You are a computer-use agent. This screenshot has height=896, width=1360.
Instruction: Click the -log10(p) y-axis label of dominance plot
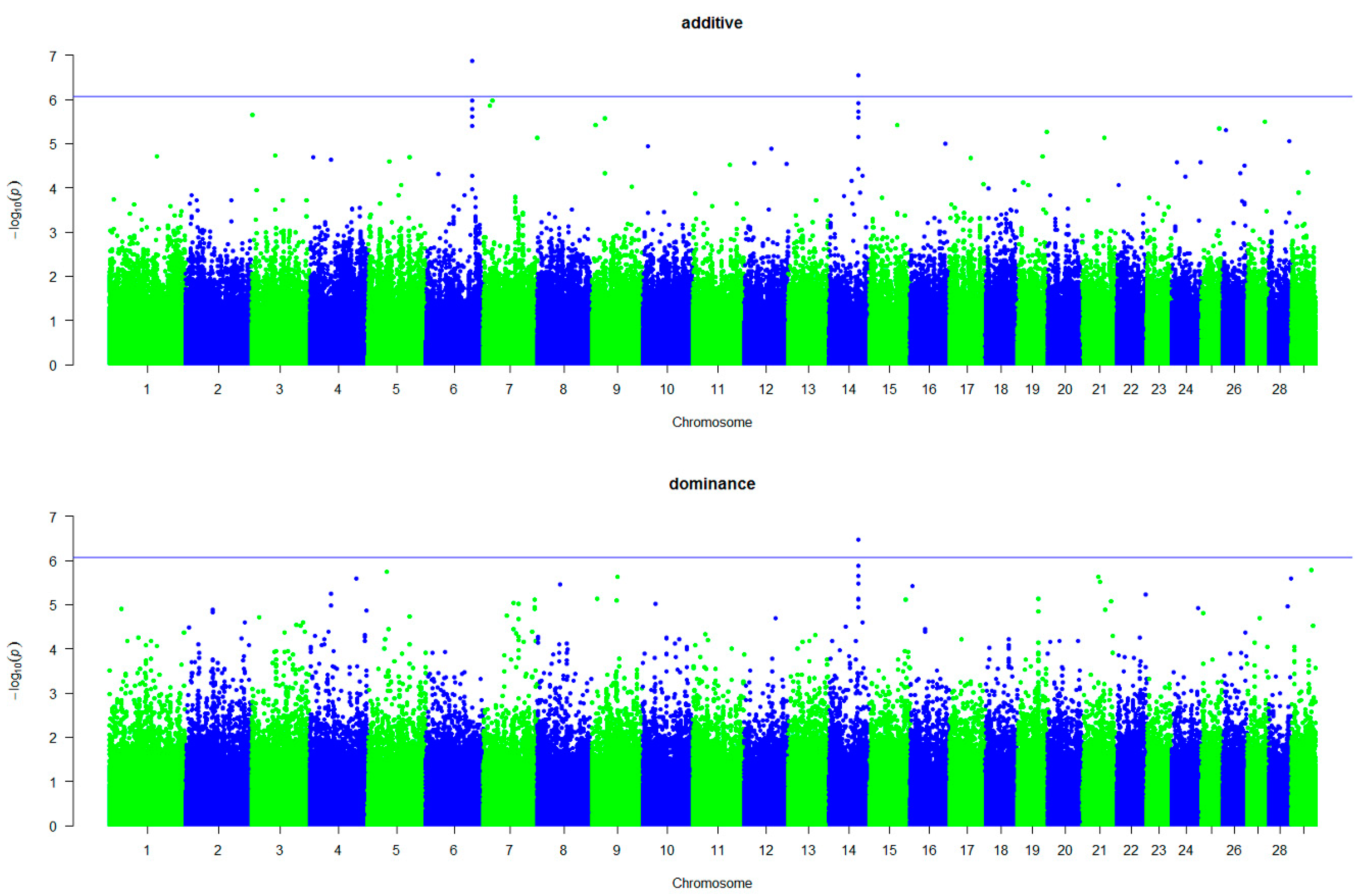coord(15,671)
